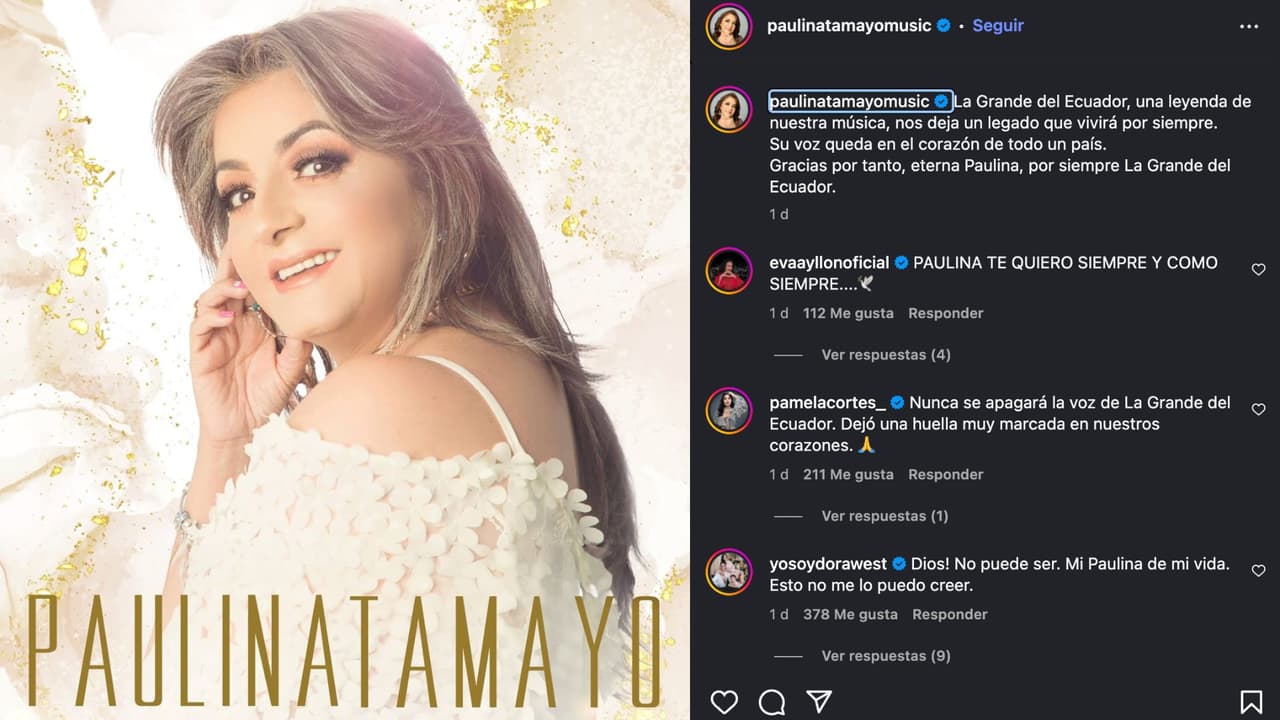1280x720 pixels.
Task: Share the post via paper plane icon
Action: coord(819,702)
